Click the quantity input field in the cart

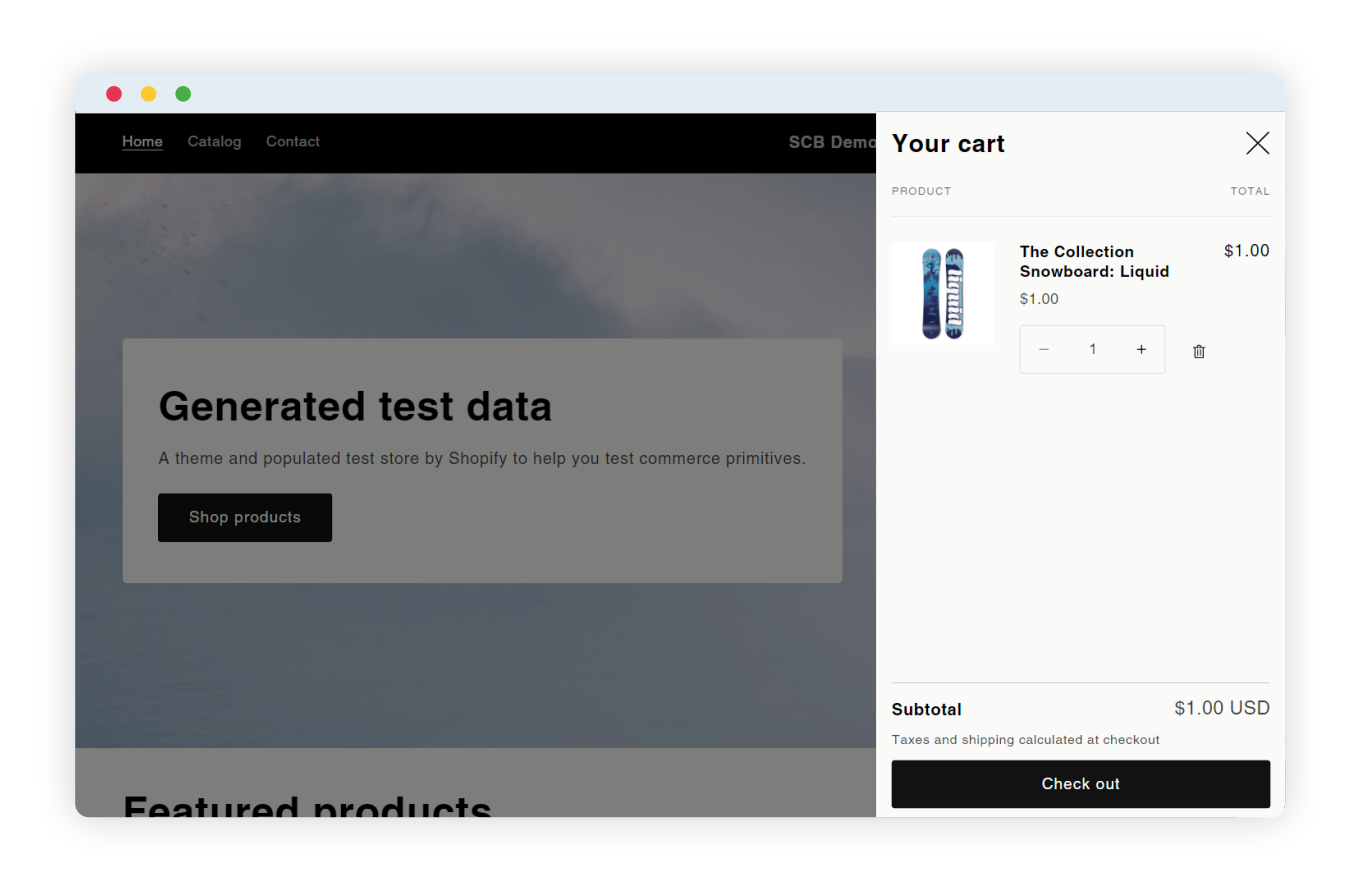pyautogui.click(x=1092, y=350)
